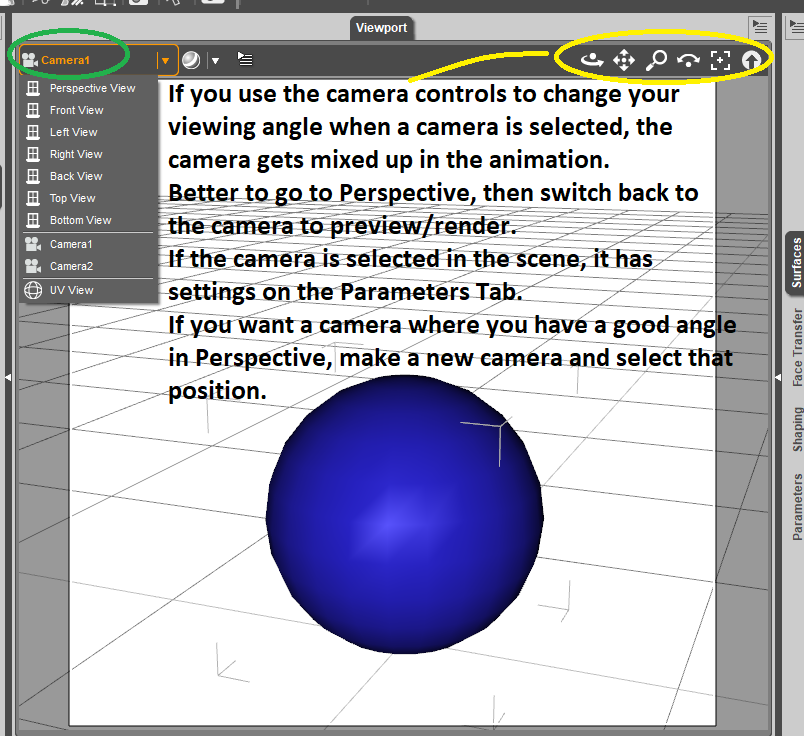
Task: Open the draw style dropdown arrow
Action: (x=215, y=61)
